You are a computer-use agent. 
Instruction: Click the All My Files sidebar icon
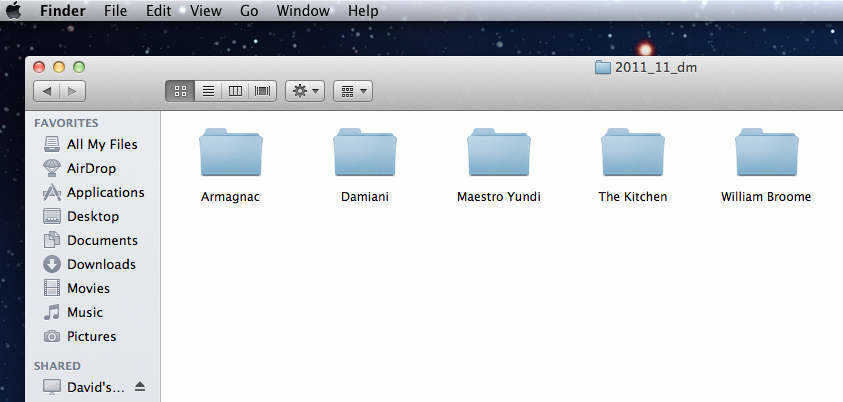[x=52, y=145]
